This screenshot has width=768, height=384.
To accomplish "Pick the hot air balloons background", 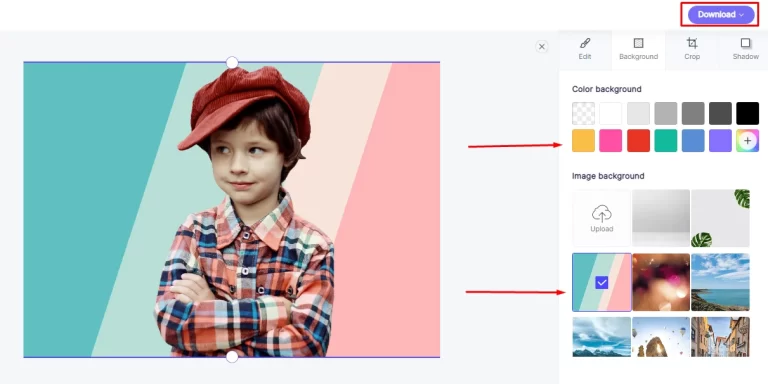I will tap(661, 337).
